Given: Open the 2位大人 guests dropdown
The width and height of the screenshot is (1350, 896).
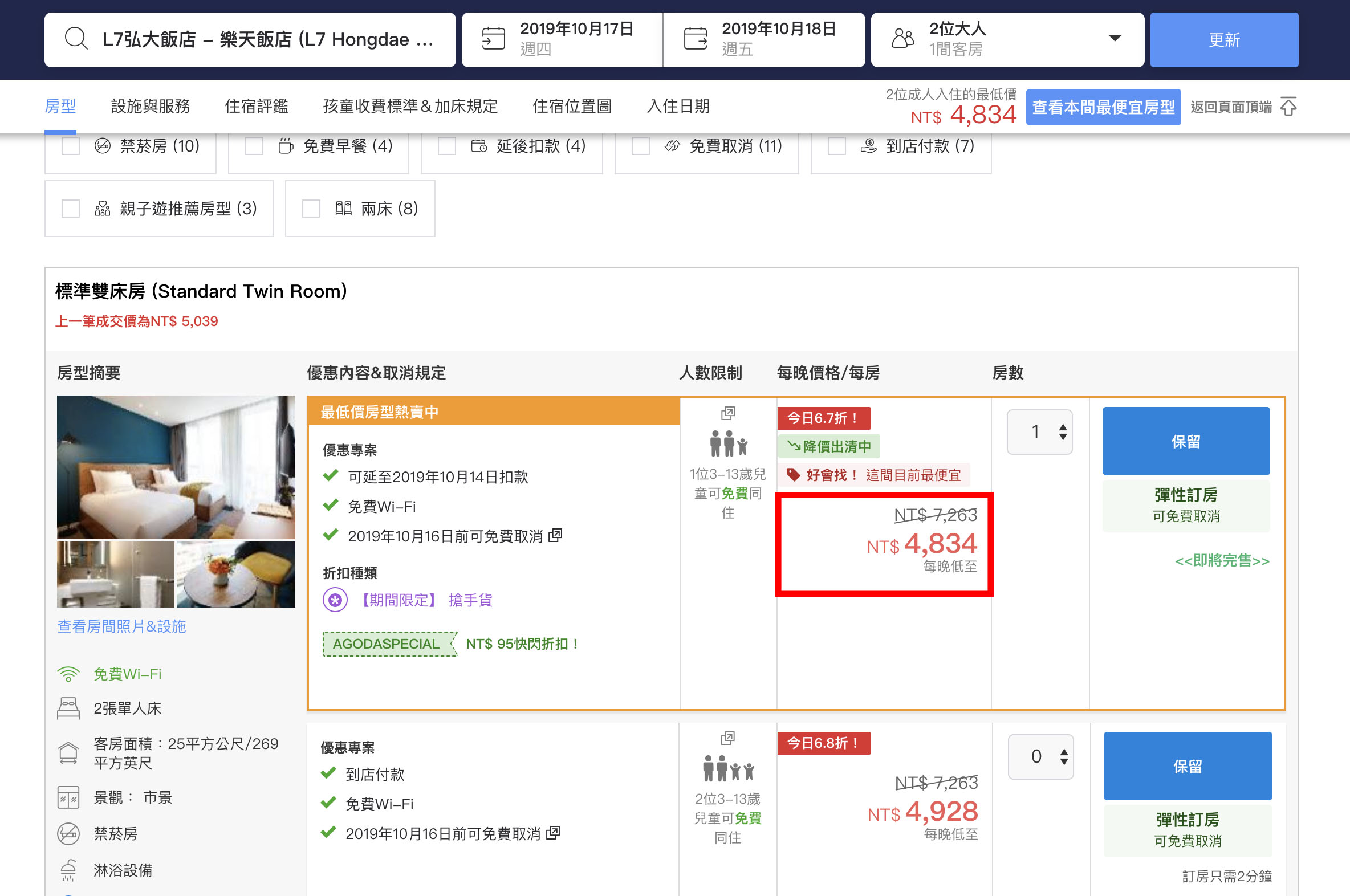Looking at the screenshot, I should (1007, 39).
